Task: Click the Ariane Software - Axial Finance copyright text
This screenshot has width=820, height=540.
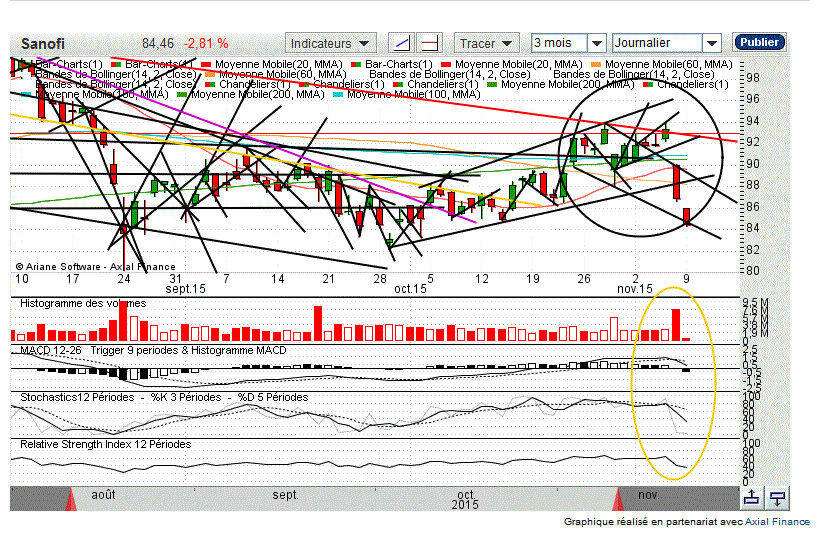Action: [x=96, y=267]
